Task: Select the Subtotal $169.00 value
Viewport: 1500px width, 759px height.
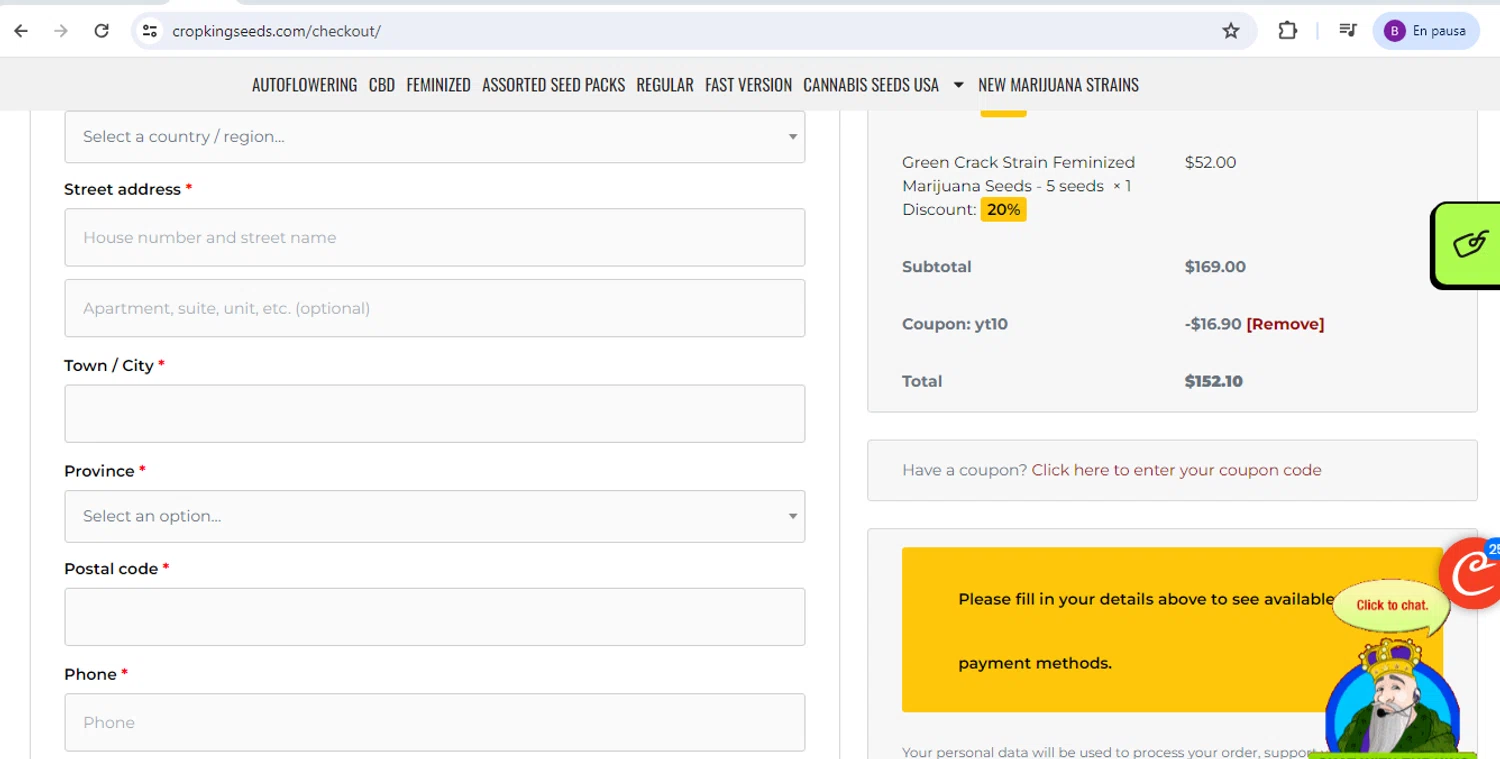Action: [1215, 267]
